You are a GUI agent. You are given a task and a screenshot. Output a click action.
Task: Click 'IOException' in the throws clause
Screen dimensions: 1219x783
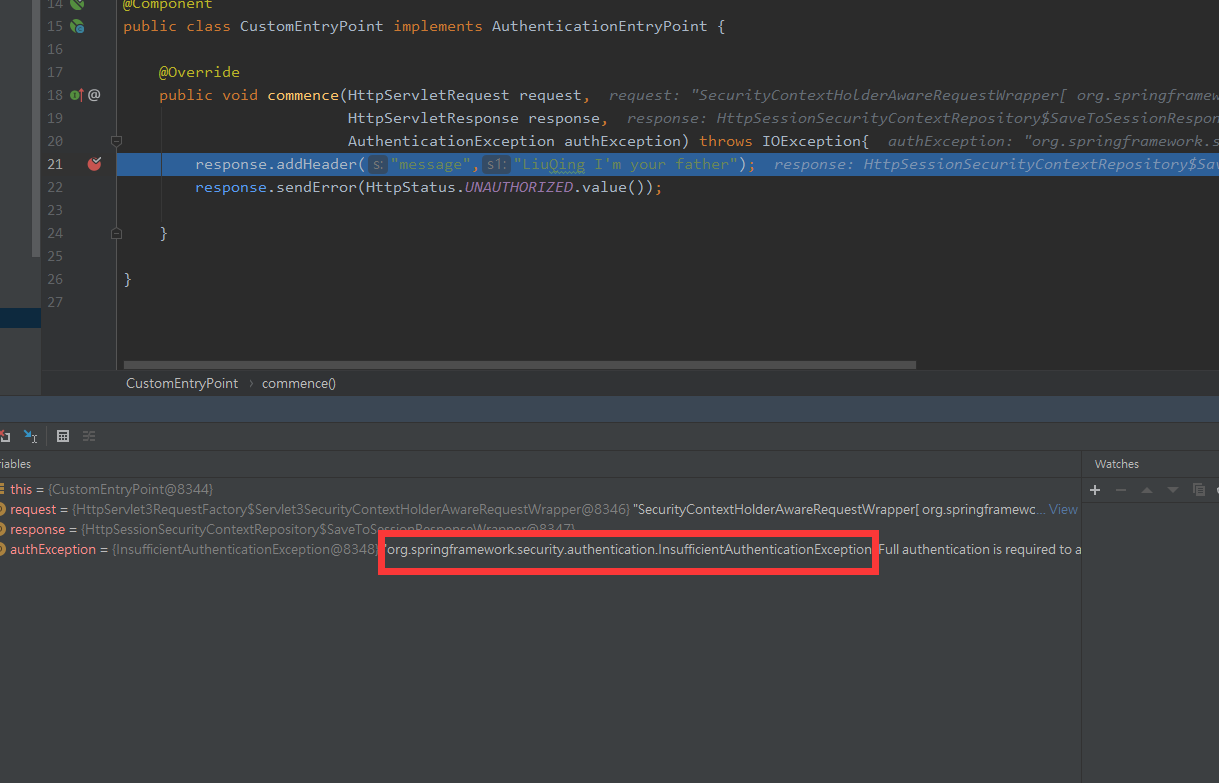click(811, 141)
